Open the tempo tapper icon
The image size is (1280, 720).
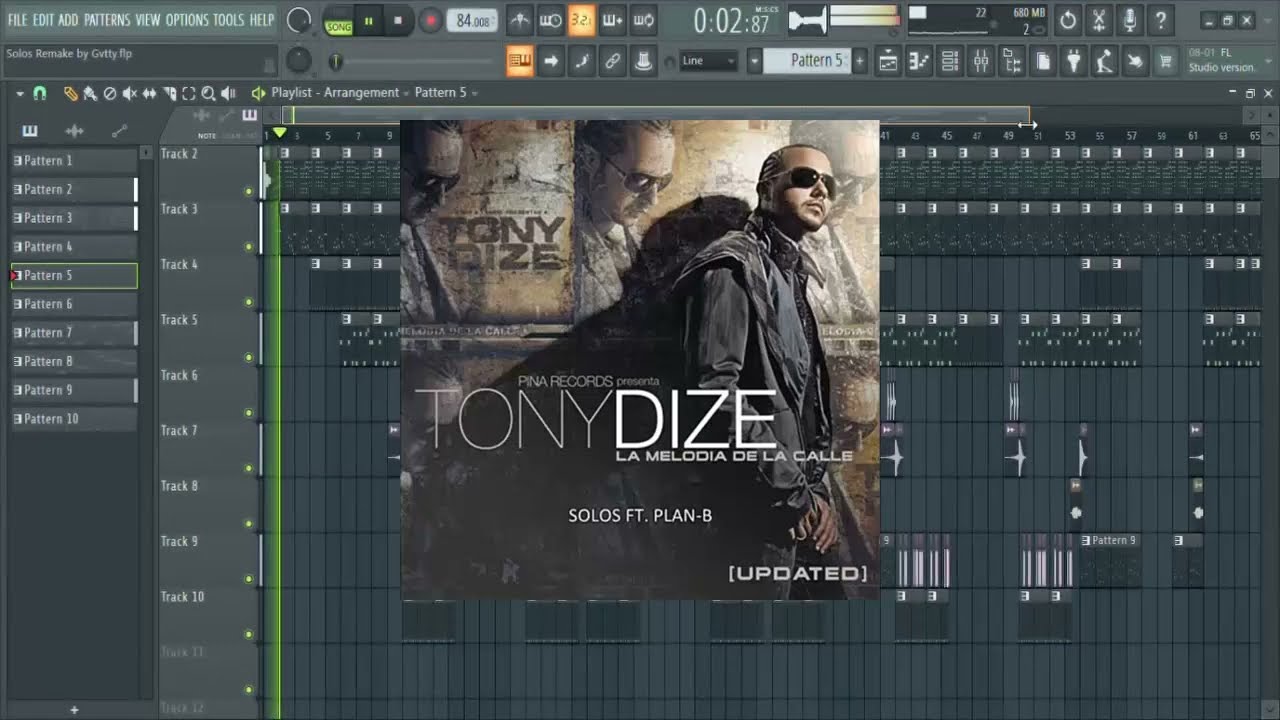pyautogui.click(x=1104, y=61)
